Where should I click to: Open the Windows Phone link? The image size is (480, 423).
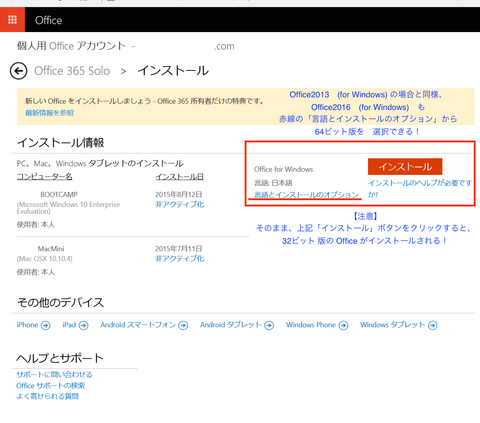(311, 325)
